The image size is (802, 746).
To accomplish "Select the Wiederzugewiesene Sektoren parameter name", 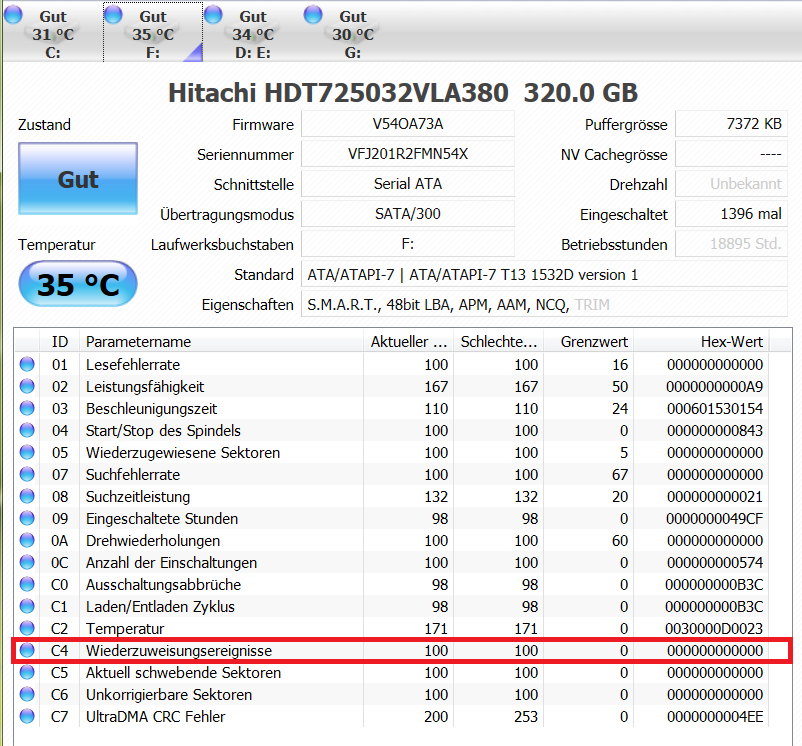I will pos(183,453).
